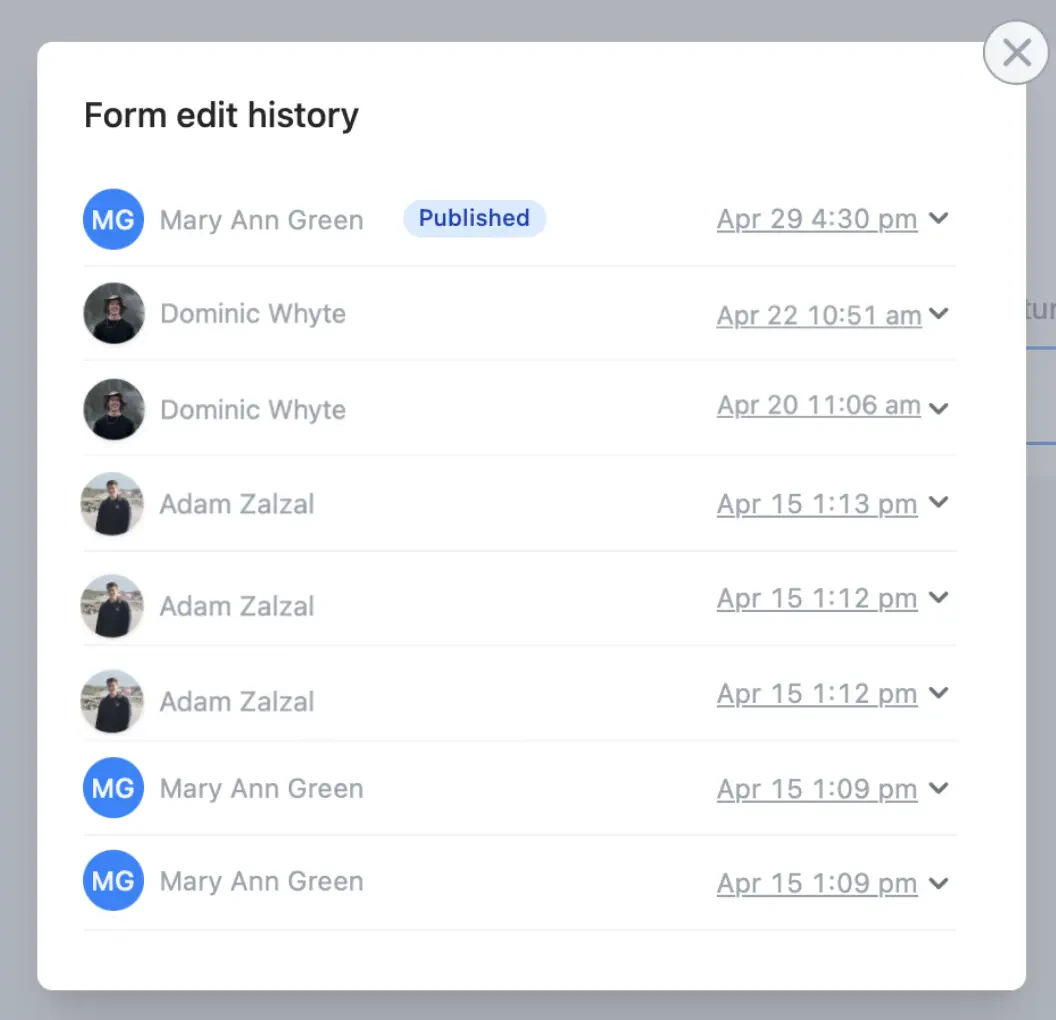Click the Form edit history title
1056x1020 pixels.
click(x=220, y=115)
